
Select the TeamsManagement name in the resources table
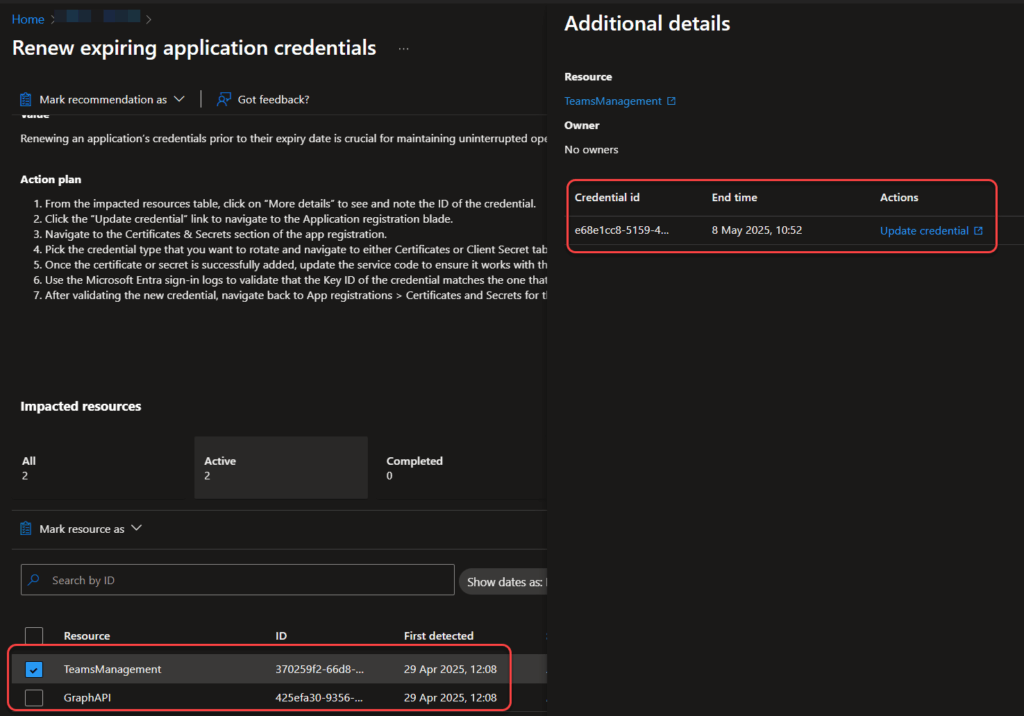[x=112, y=669]
